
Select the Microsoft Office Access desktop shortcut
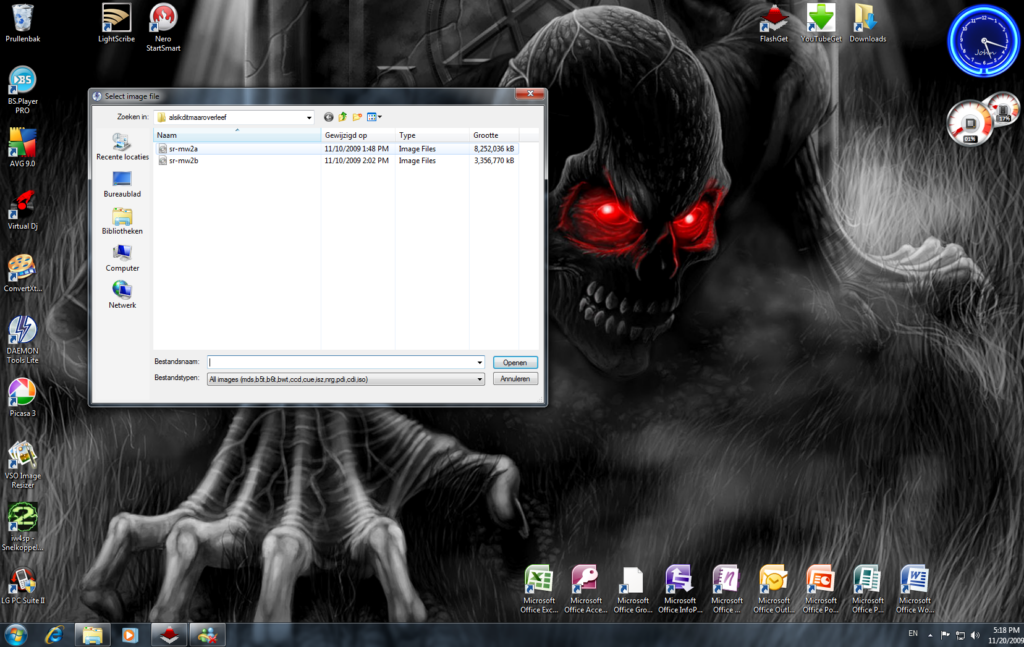(586, 590)
